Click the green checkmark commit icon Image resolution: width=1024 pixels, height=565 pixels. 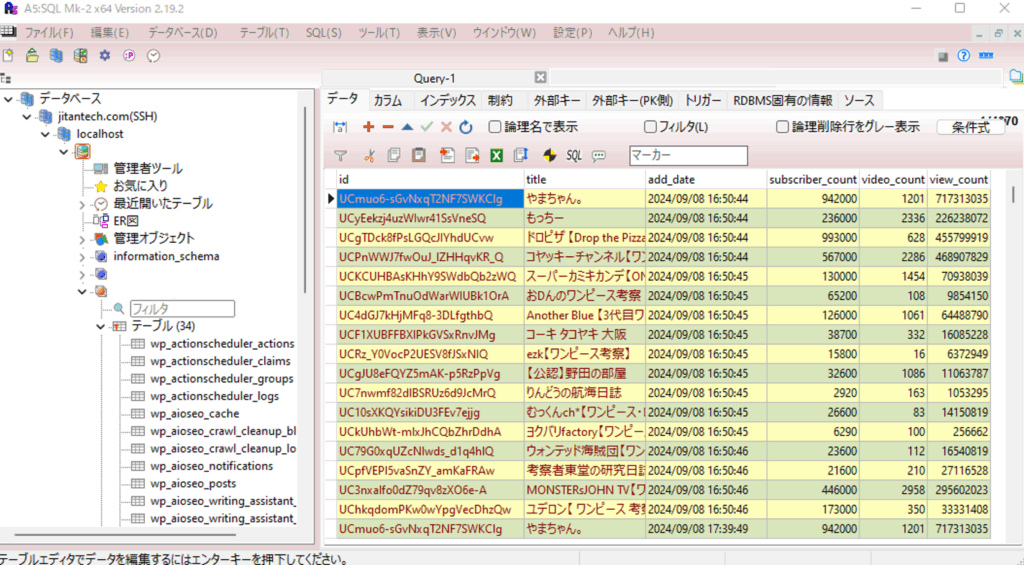pyautogui.click(x=426, y=127)
